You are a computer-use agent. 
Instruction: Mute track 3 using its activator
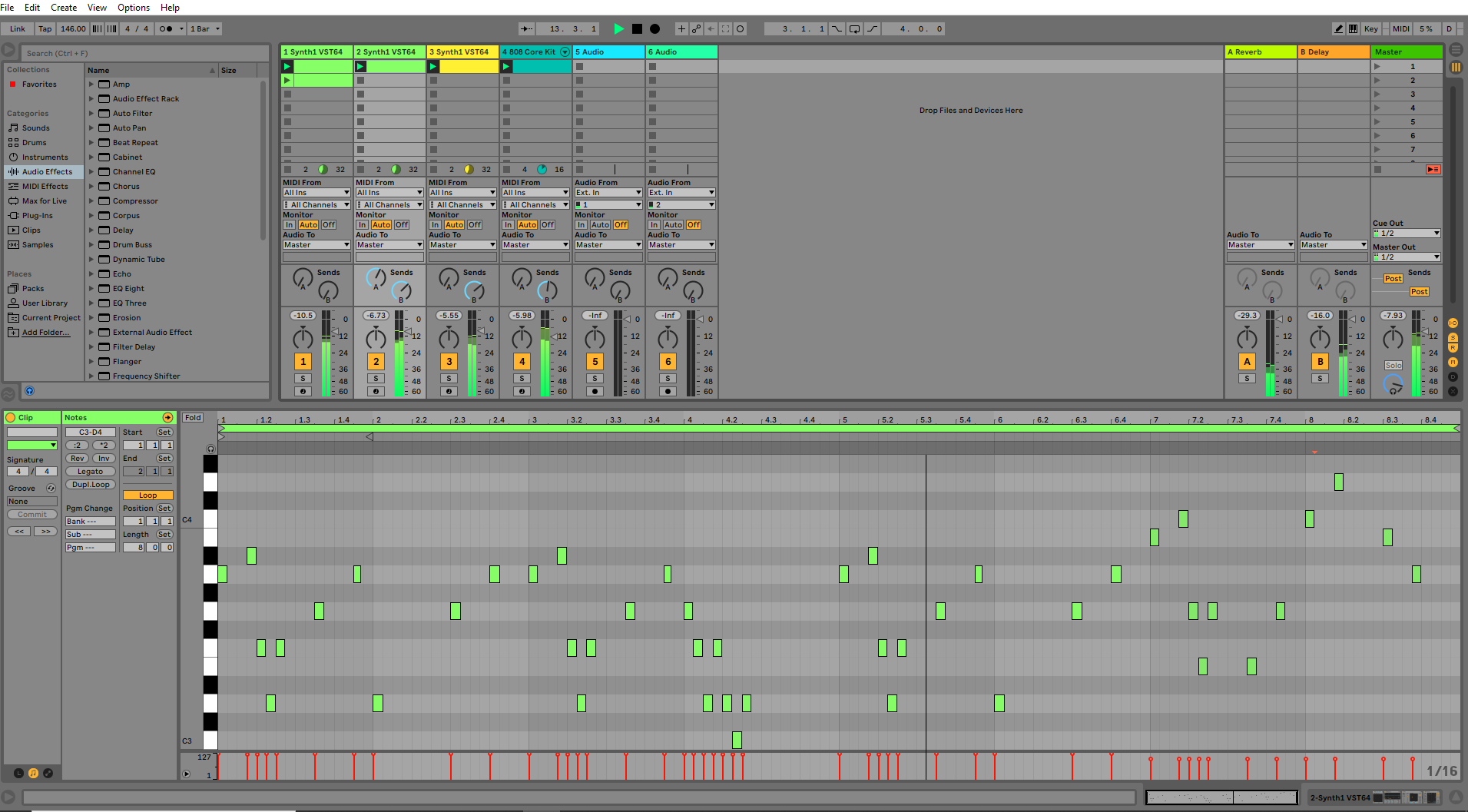tap(449, 361)
